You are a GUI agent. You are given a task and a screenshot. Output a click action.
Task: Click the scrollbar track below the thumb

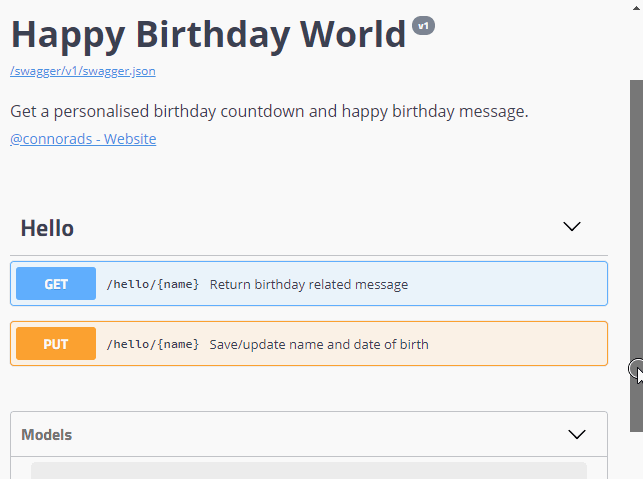pyautogui.click(x=635, y=455)
